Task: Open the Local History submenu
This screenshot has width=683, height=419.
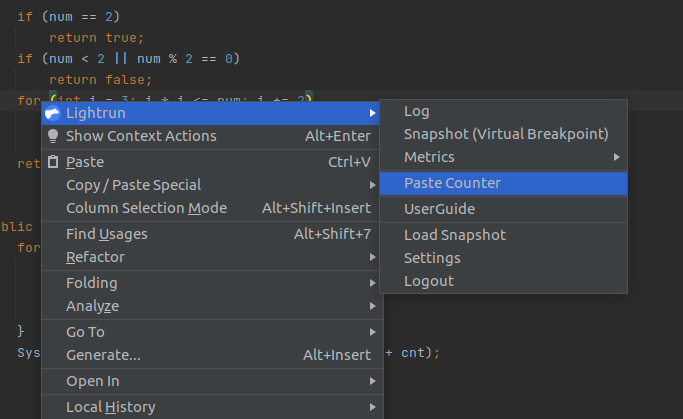Action: point(110,407)
